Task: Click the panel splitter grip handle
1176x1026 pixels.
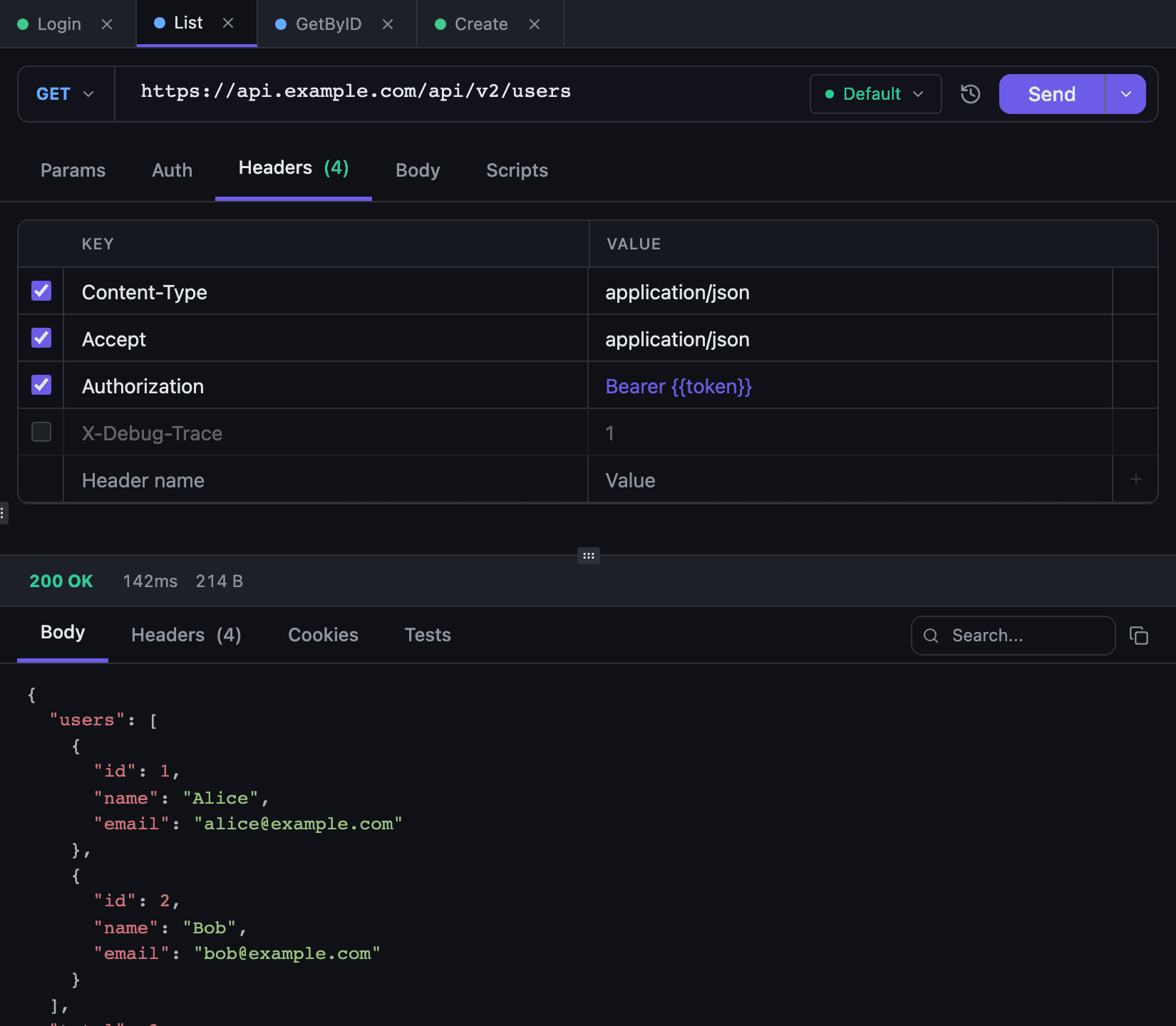Action: 588,556
